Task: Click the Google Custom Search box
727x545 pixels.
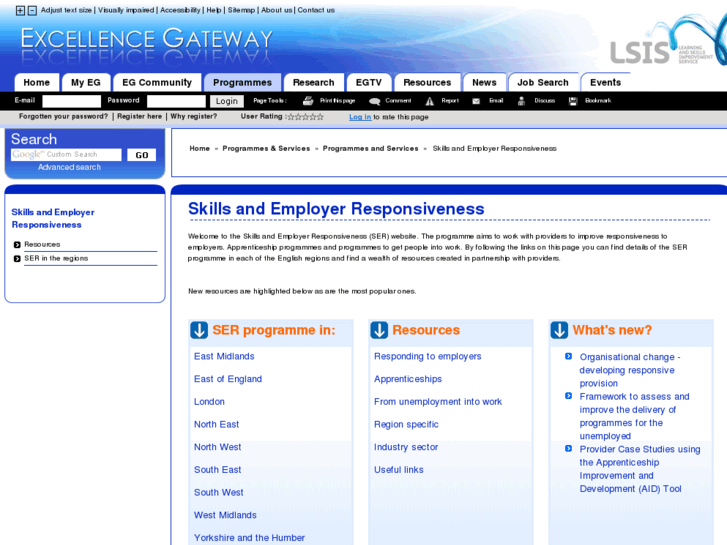Action: click(x=66, y=154)
